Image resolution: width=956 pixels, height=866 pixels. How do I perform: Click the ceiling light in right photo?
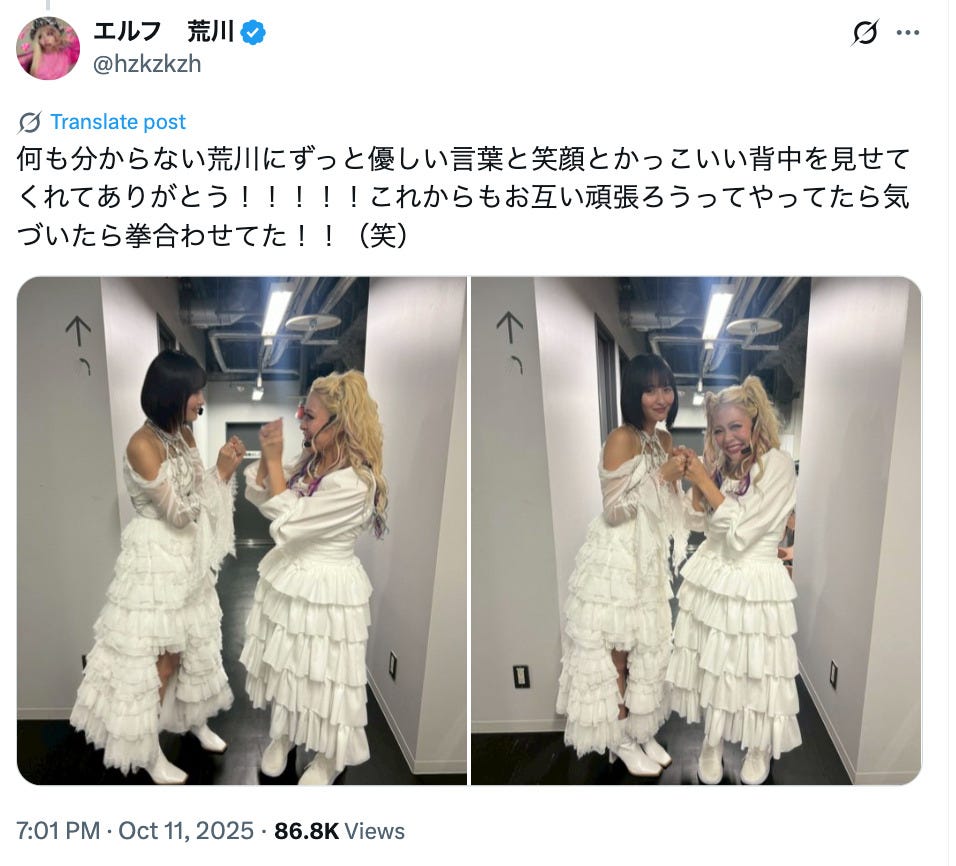[718, 312]
